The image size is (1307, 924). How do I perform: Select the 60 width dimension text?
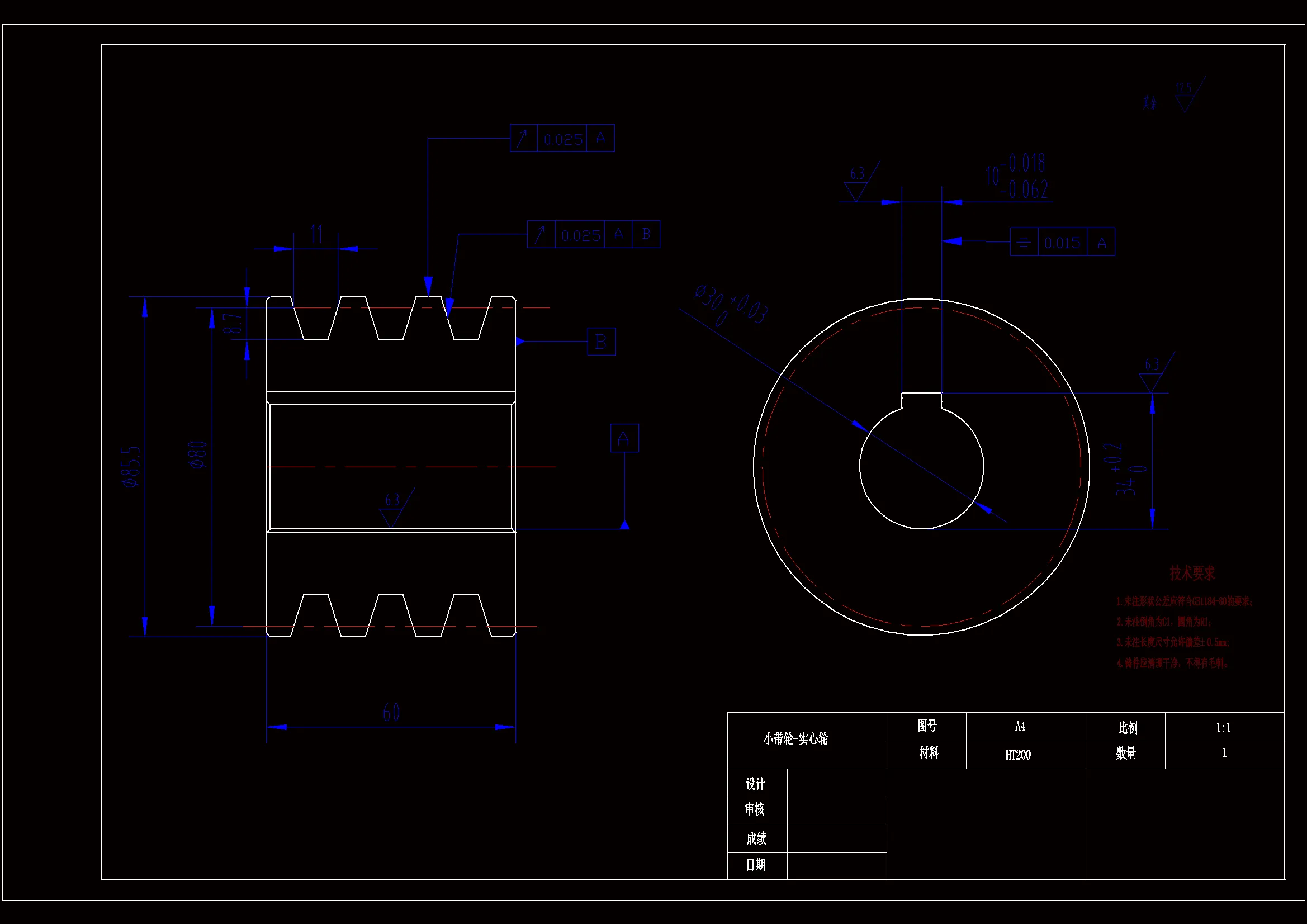391,713
